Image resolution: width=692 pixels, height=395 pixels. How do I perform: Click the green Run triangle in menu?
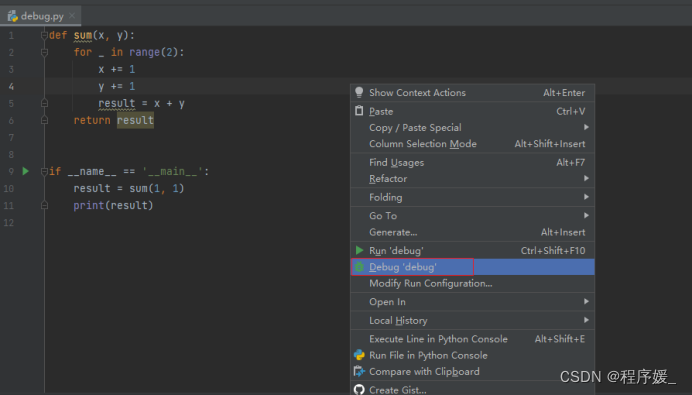(360, 250)
